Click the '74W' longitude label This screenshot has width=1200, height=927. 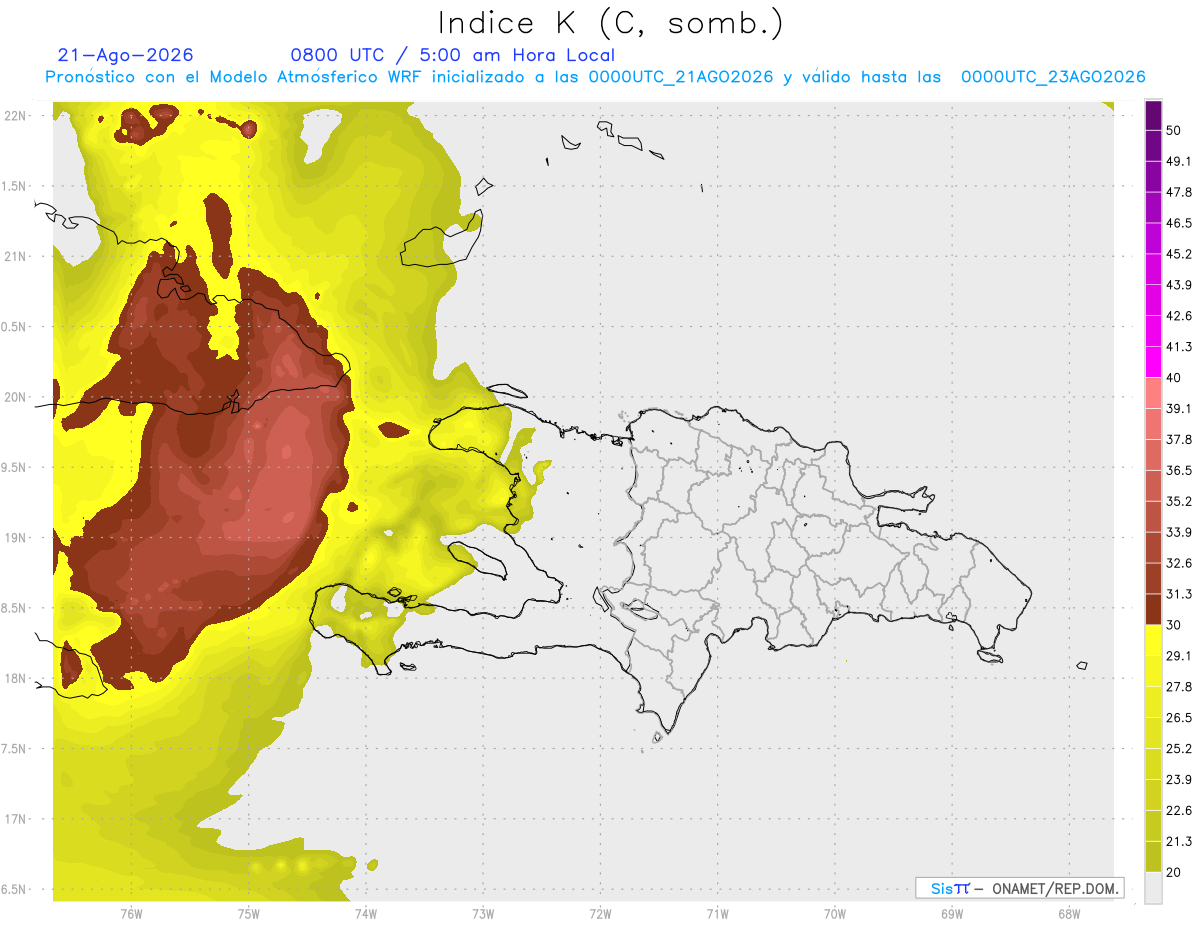(365, 914)
